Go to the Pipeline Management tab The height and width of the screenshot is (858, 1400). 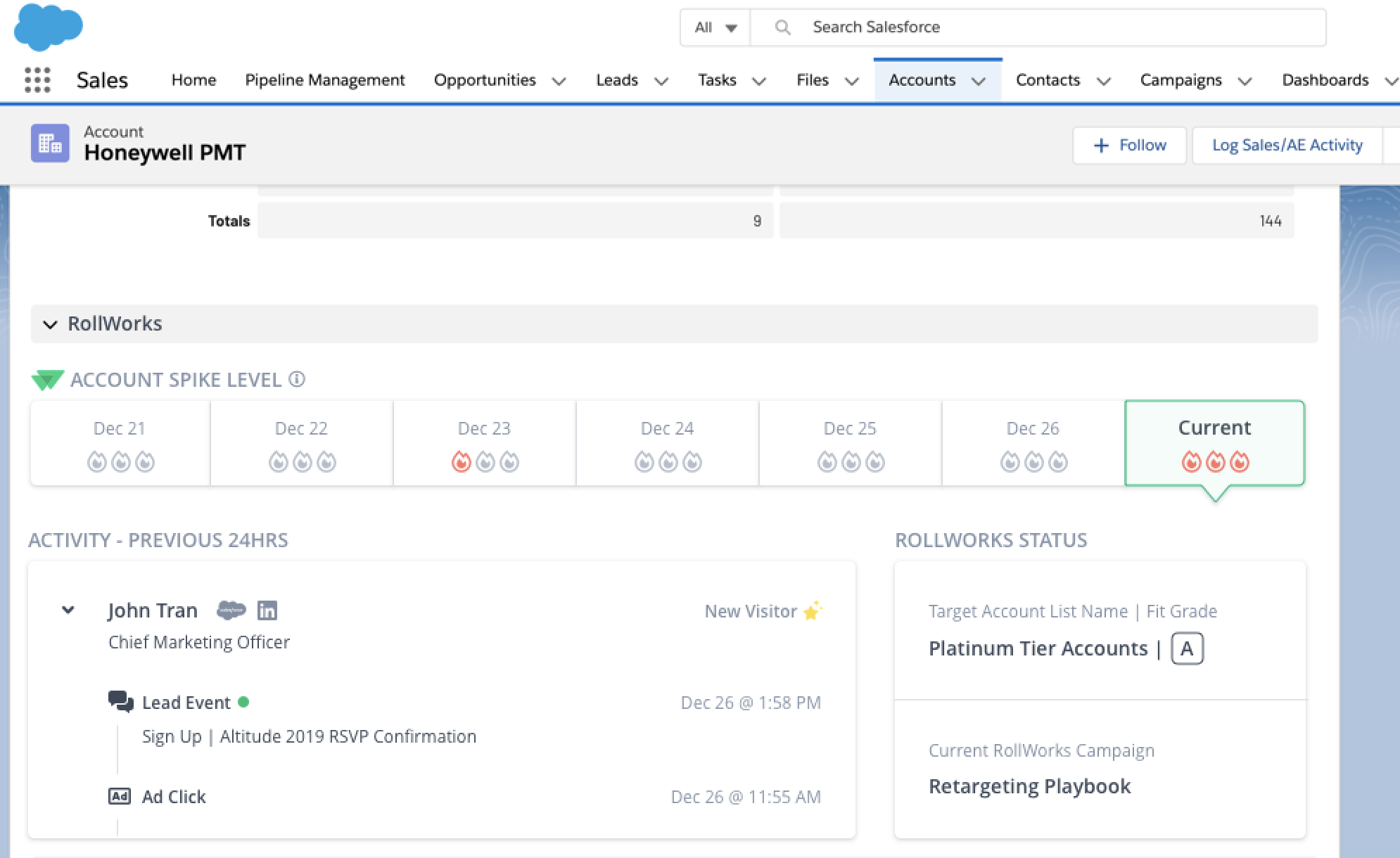pyautogui.click(x=325, y=80)
